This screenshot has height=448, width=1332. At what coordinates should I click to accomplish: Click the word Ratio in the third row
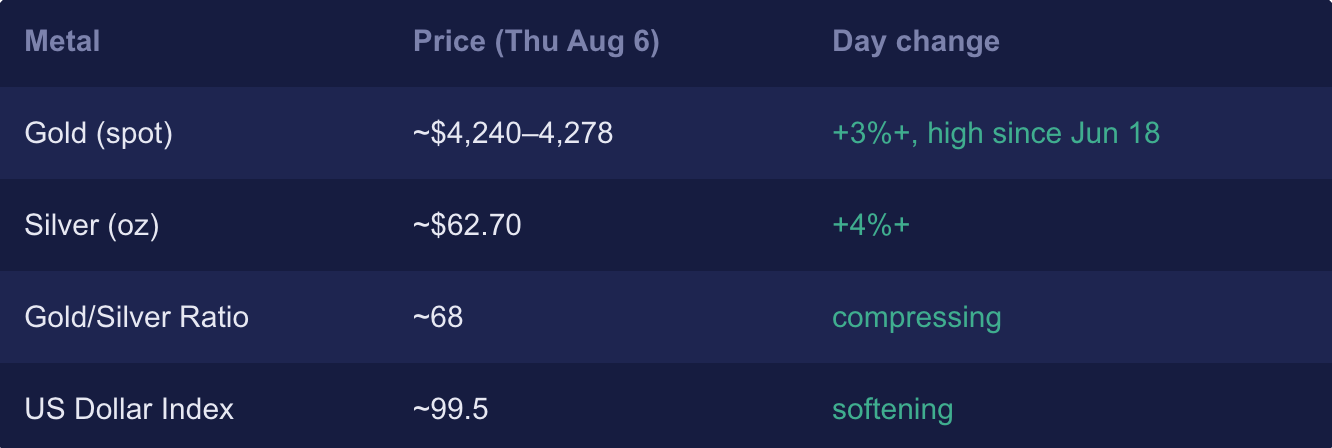coord(214,317)
